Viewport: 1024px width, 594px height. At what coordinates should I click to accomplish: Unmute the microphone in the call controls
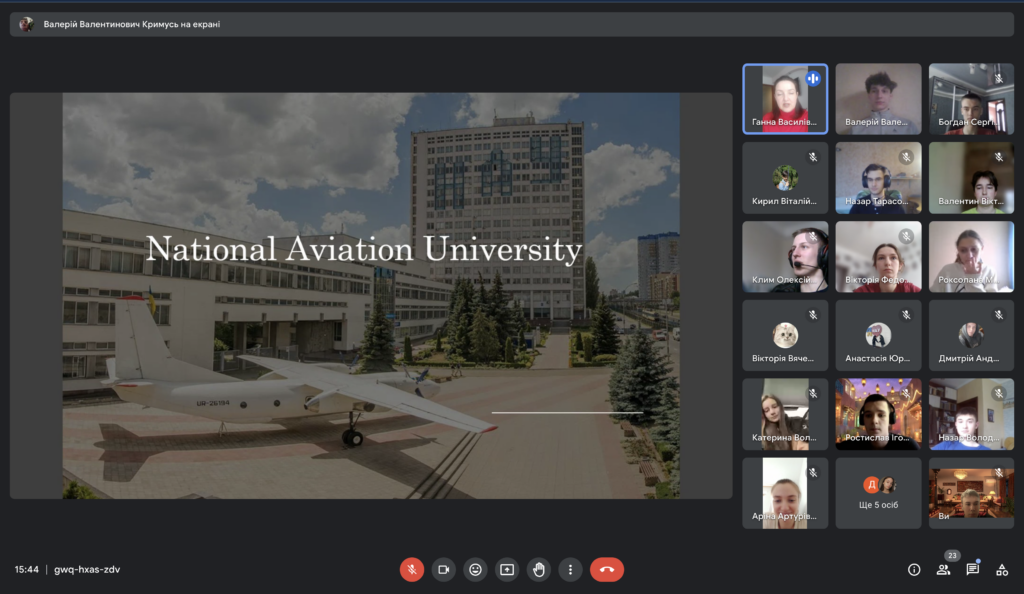[411, 569]
